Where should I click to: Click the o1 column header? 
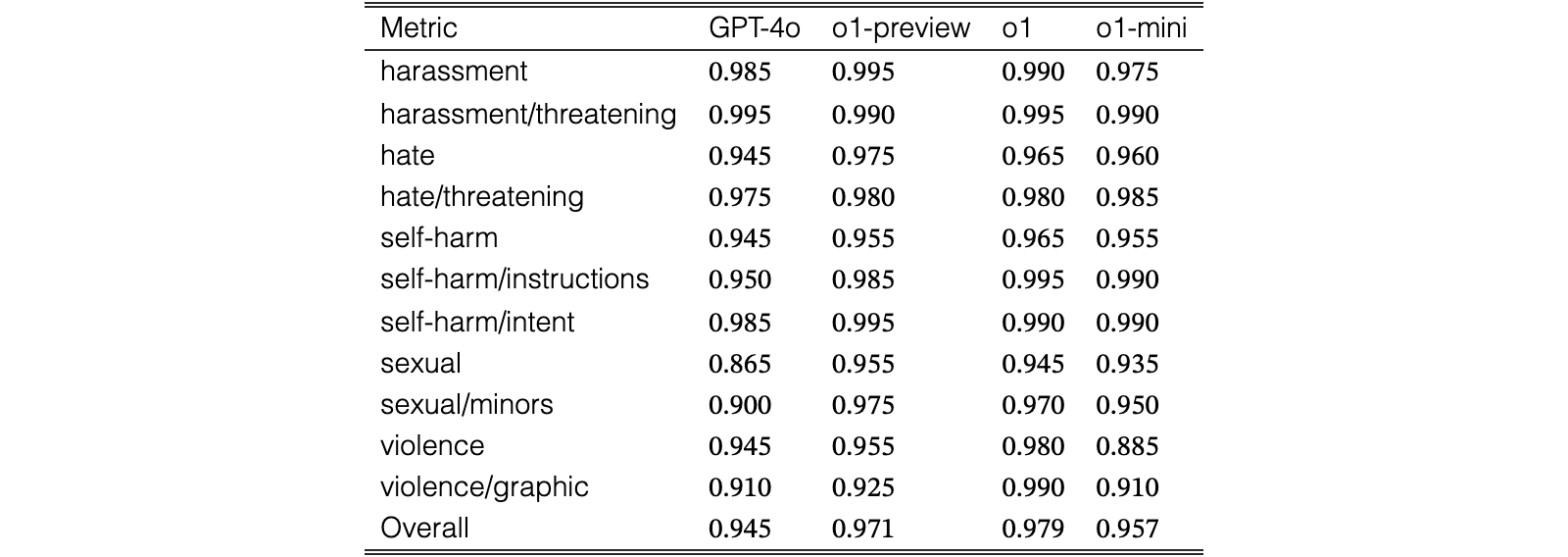pos(1016,27)
